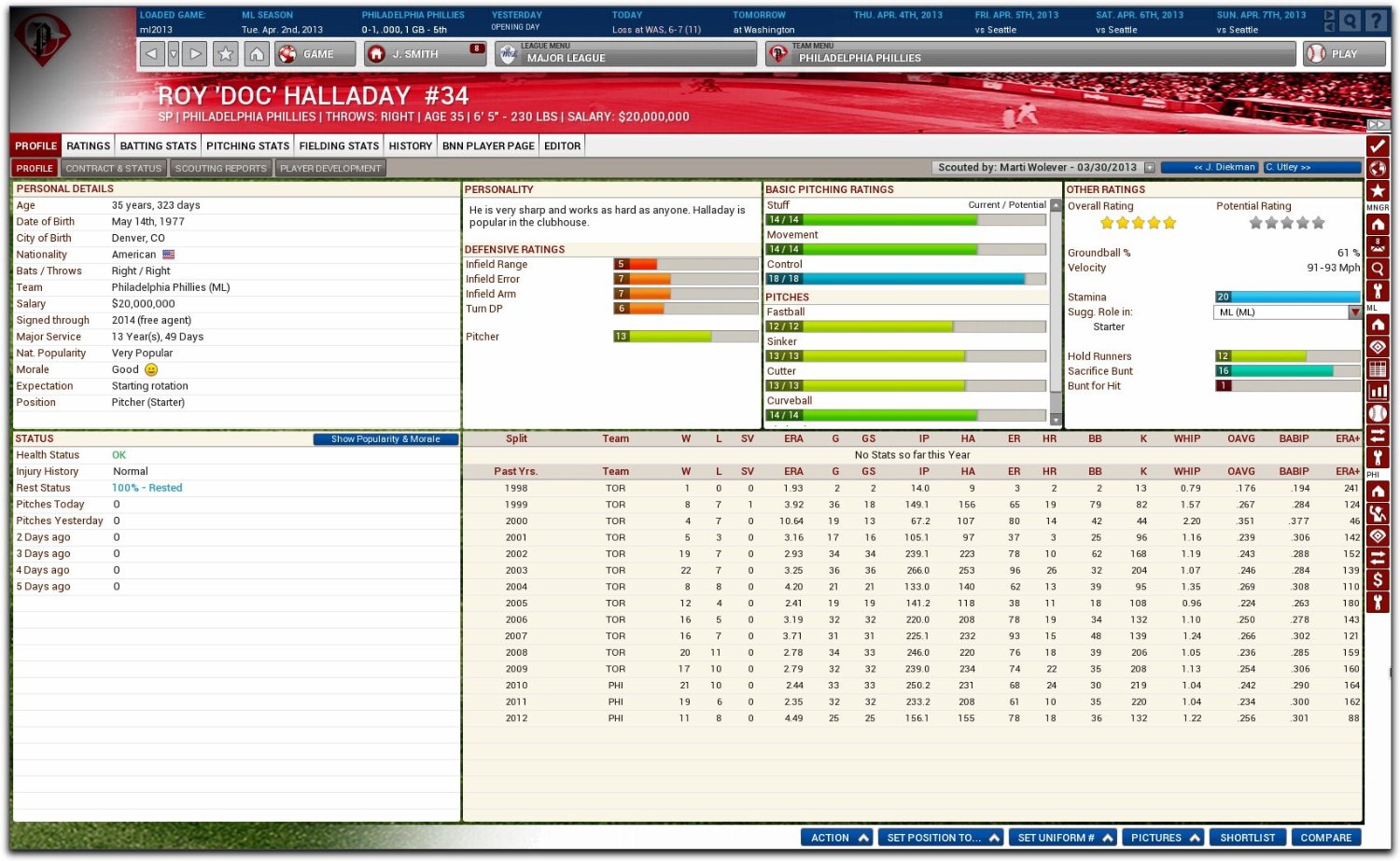Viewport: 1400px width, 861px height.
Task: Open the help question mark icon
Action: [1377, 21]
